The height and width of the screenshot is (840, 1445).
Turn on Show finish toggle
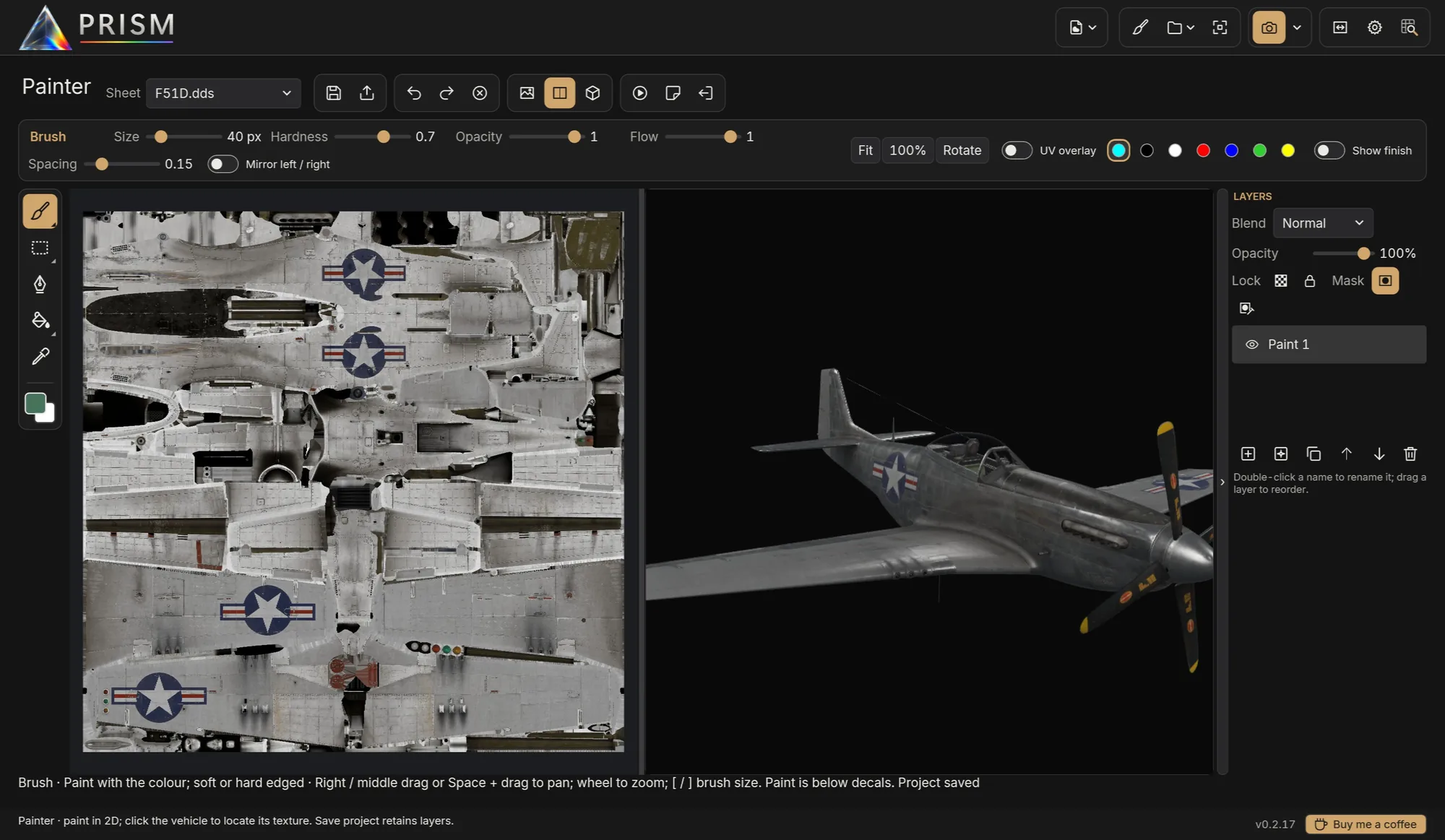point(1329,150)
